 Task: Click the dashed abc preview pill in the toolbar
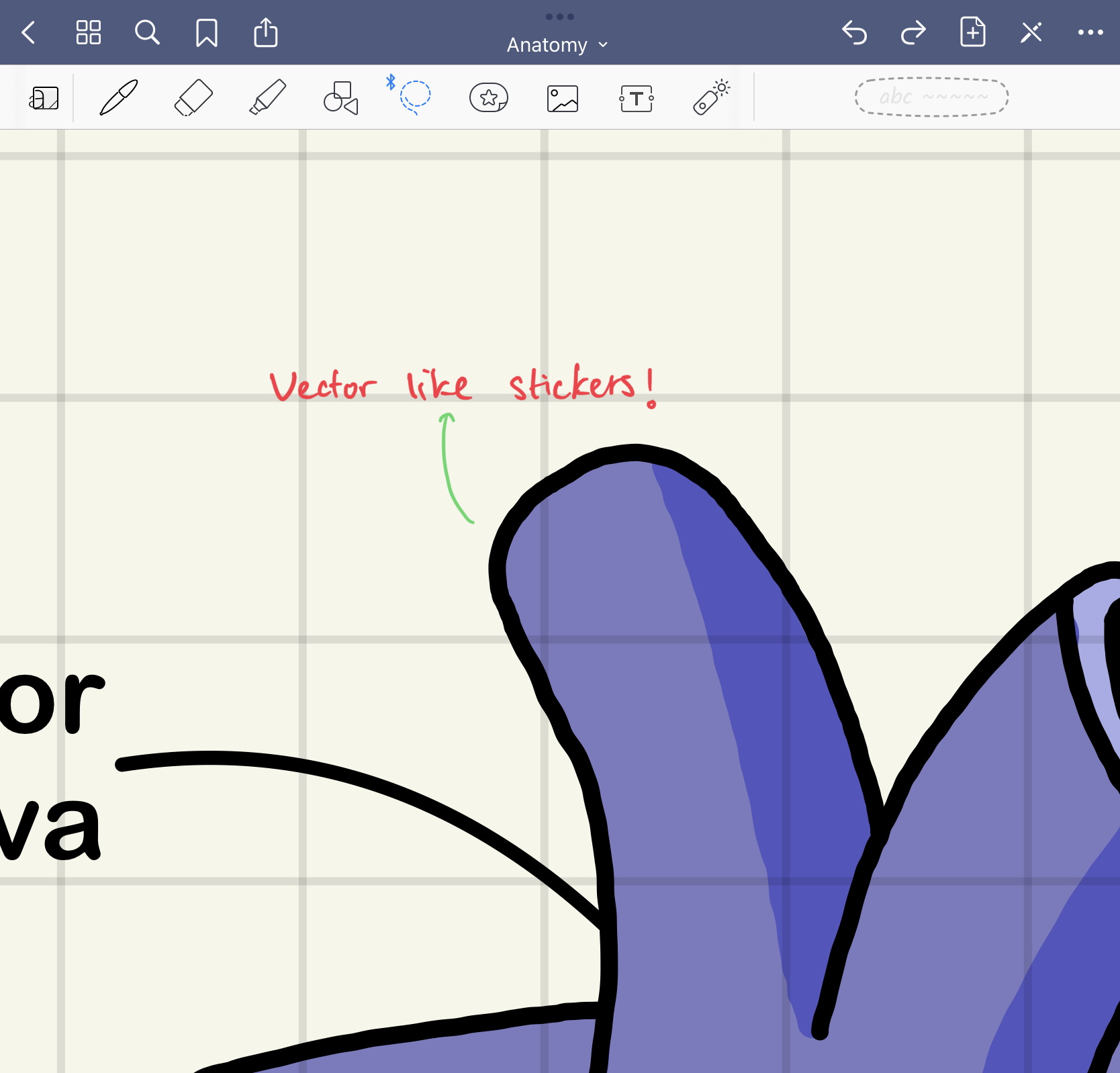click(x=931, y=97)
